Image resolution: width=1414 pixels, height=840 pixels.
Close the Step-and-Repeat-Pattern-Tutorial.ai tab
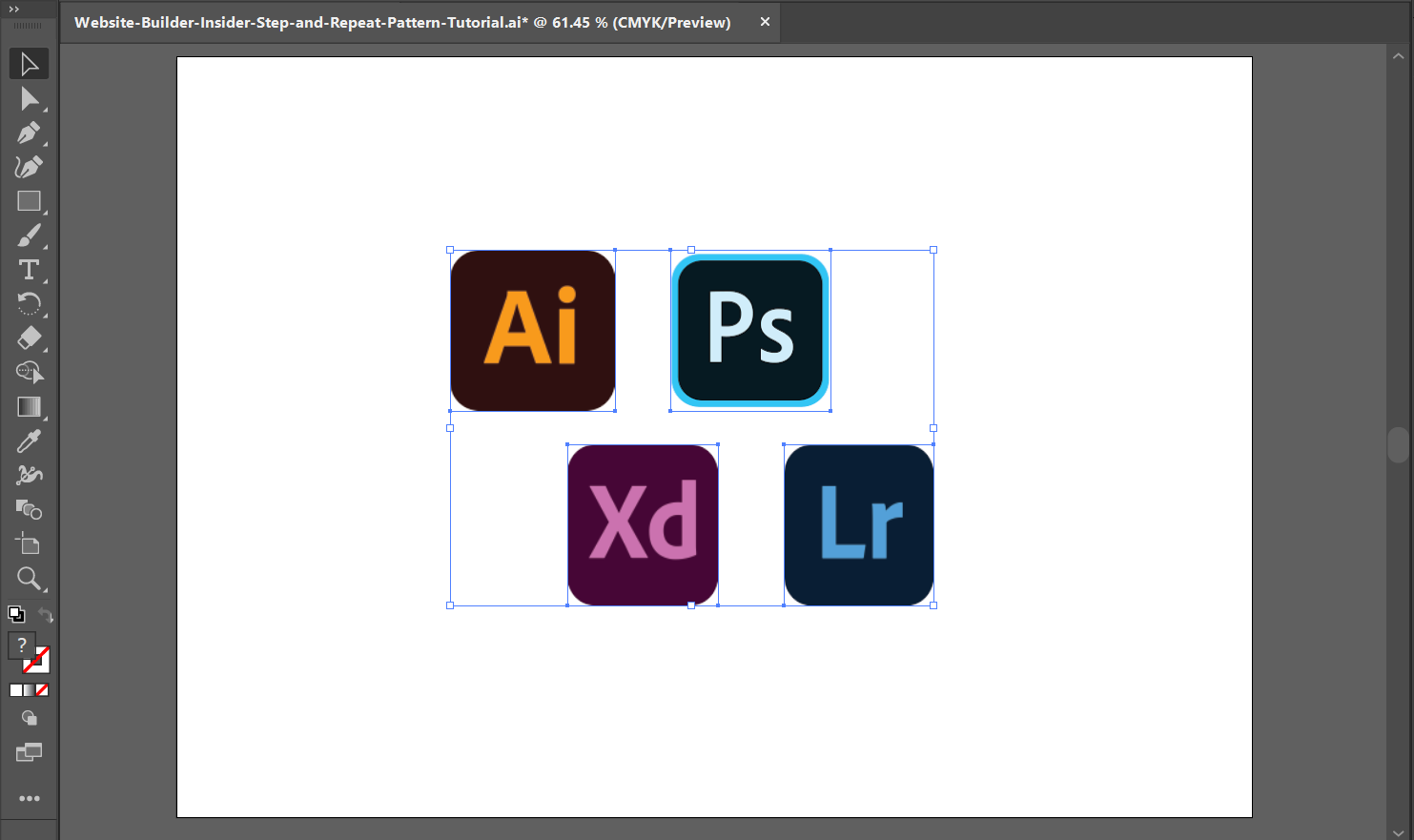pyautogui.click(x=765, y=22)
